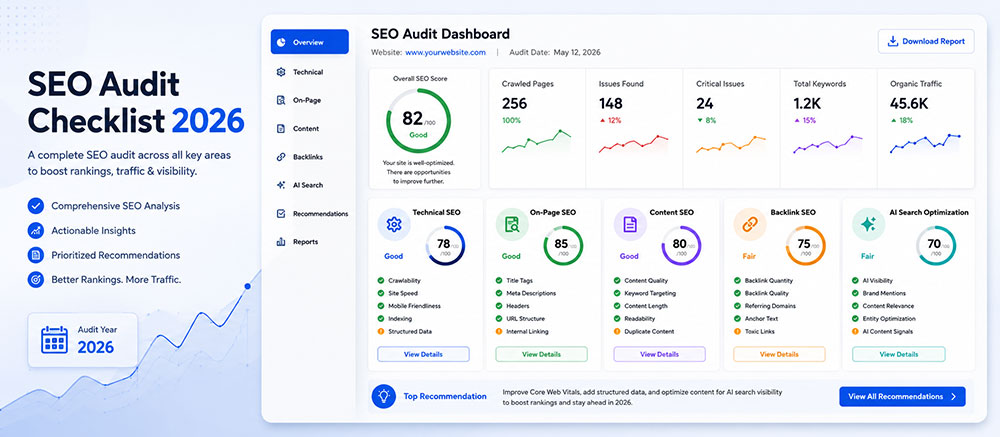Click the Content SEO purple document icon
The image size is (1000, 437).
[630, 225]
